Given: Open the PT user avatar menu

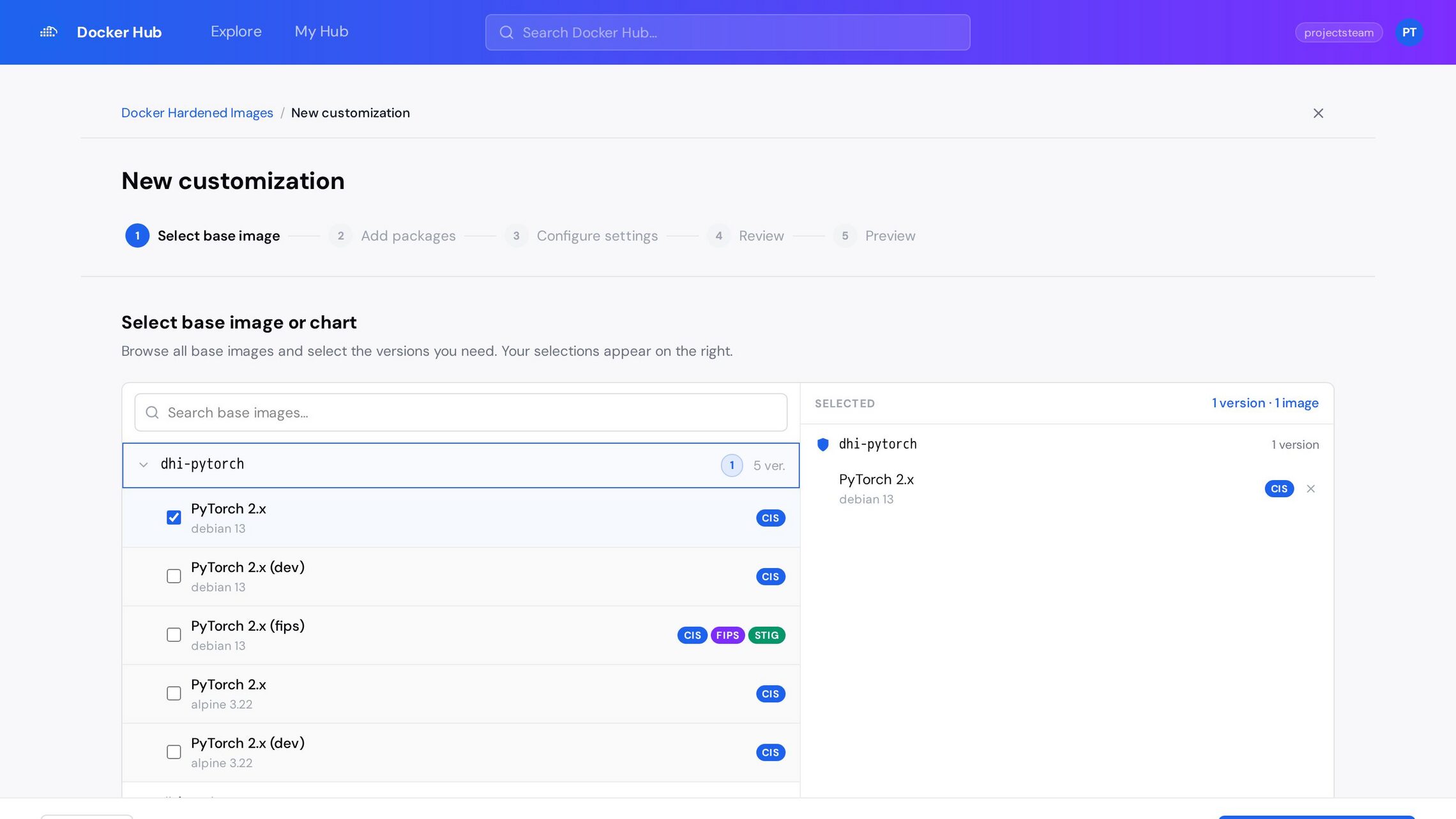Looking at the screenshot, I should 1409,33.
